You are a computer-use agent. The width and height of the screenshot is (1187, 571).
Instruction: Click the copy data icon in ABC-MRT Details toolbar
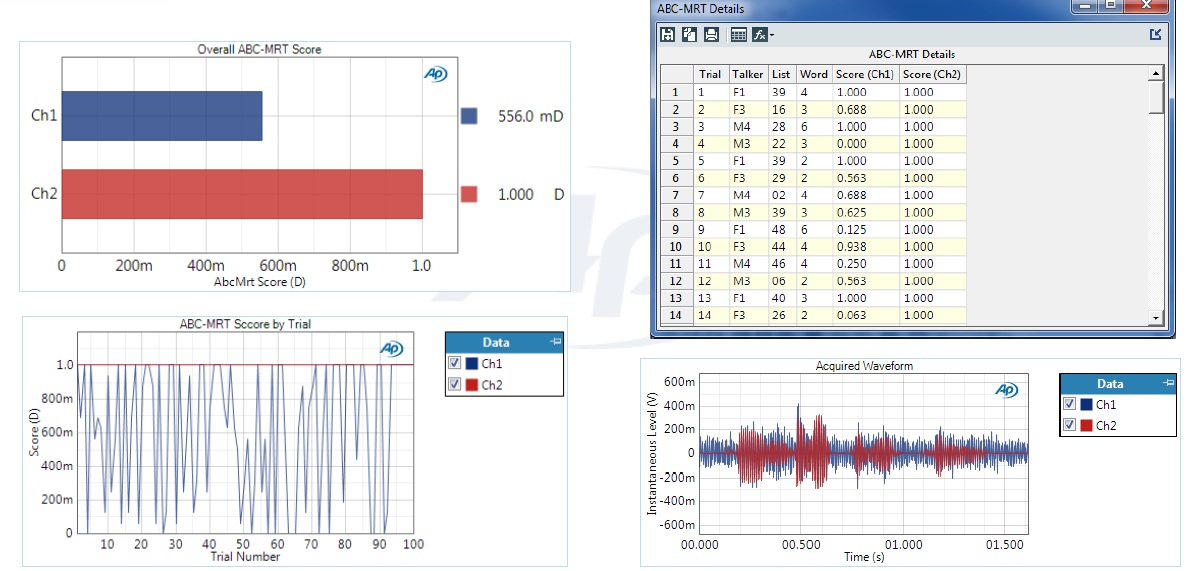click(x=690, y=35)
